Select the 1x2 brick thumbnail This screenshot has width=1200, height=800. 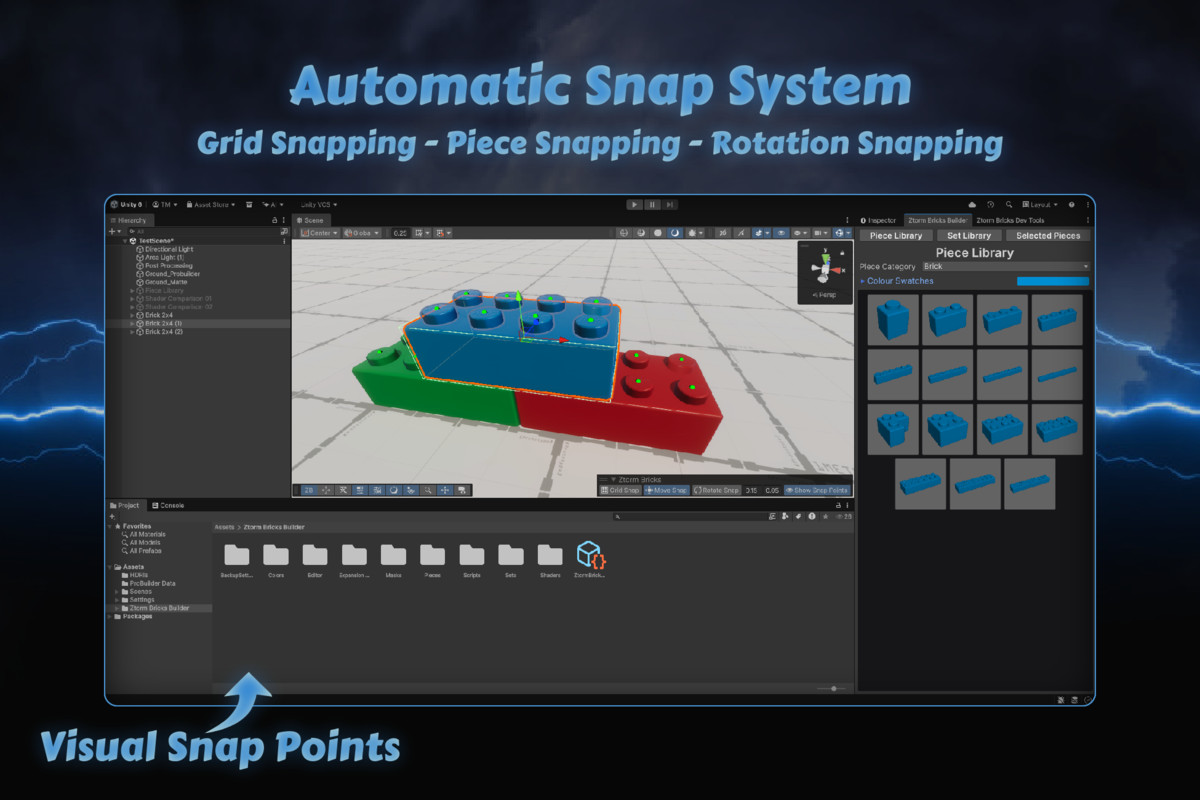click(947, 320)
